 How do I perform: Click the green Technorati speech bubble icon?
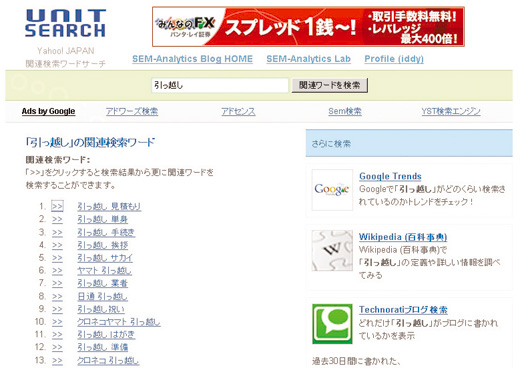click(332, 324)
